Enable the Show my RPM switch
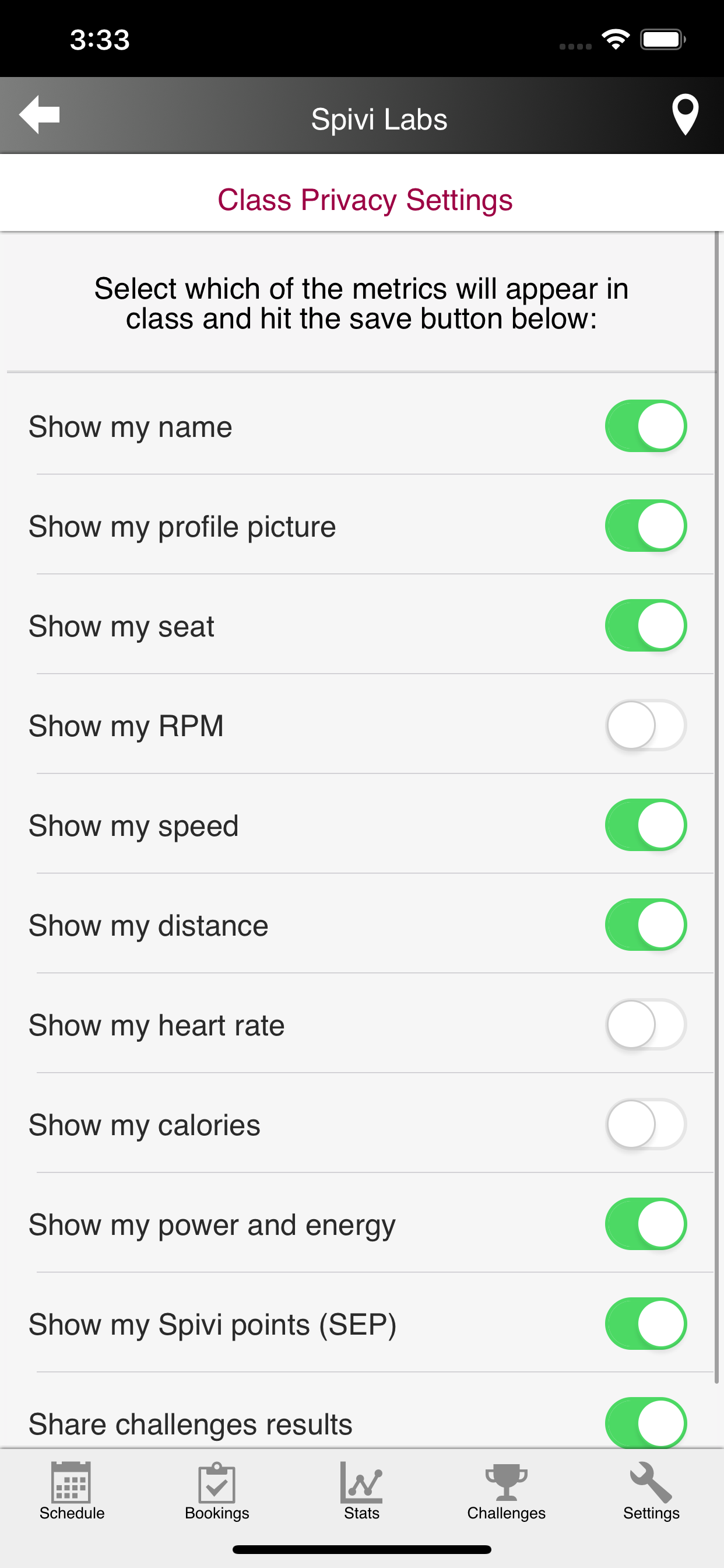Image resolution: width=724 pixels, height=1568 pixels. (645, 725)
